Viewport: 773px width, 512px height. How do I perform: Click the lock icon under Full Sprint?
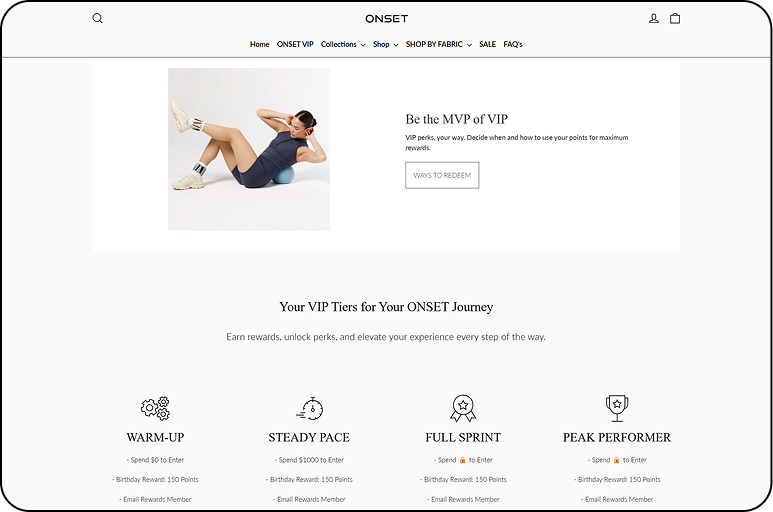(x=462, y=460)
